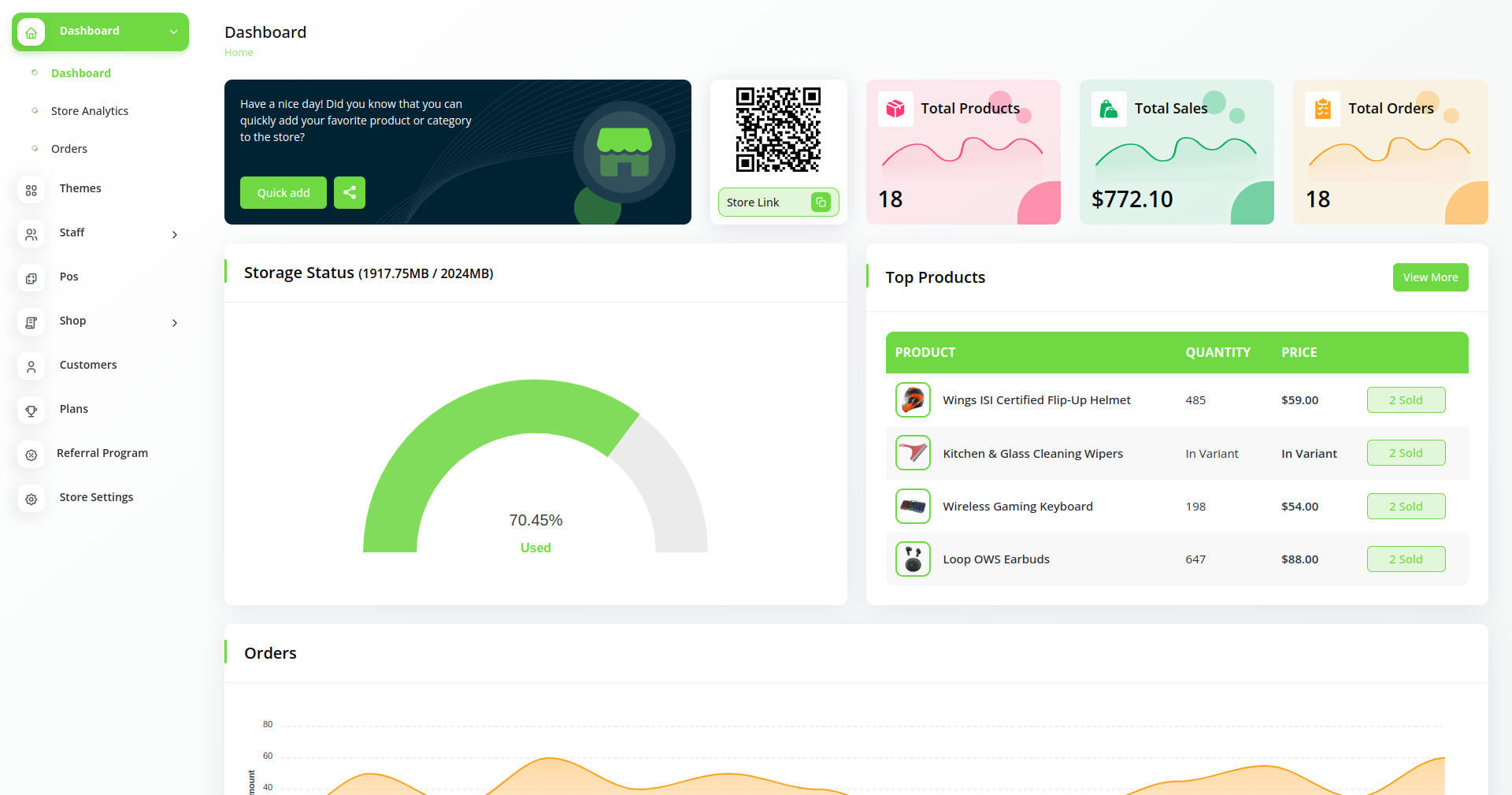The height and width of the screenshot is (795, 1512).
Task: Click the Plans trophy icon
Action: click(31, 411)
